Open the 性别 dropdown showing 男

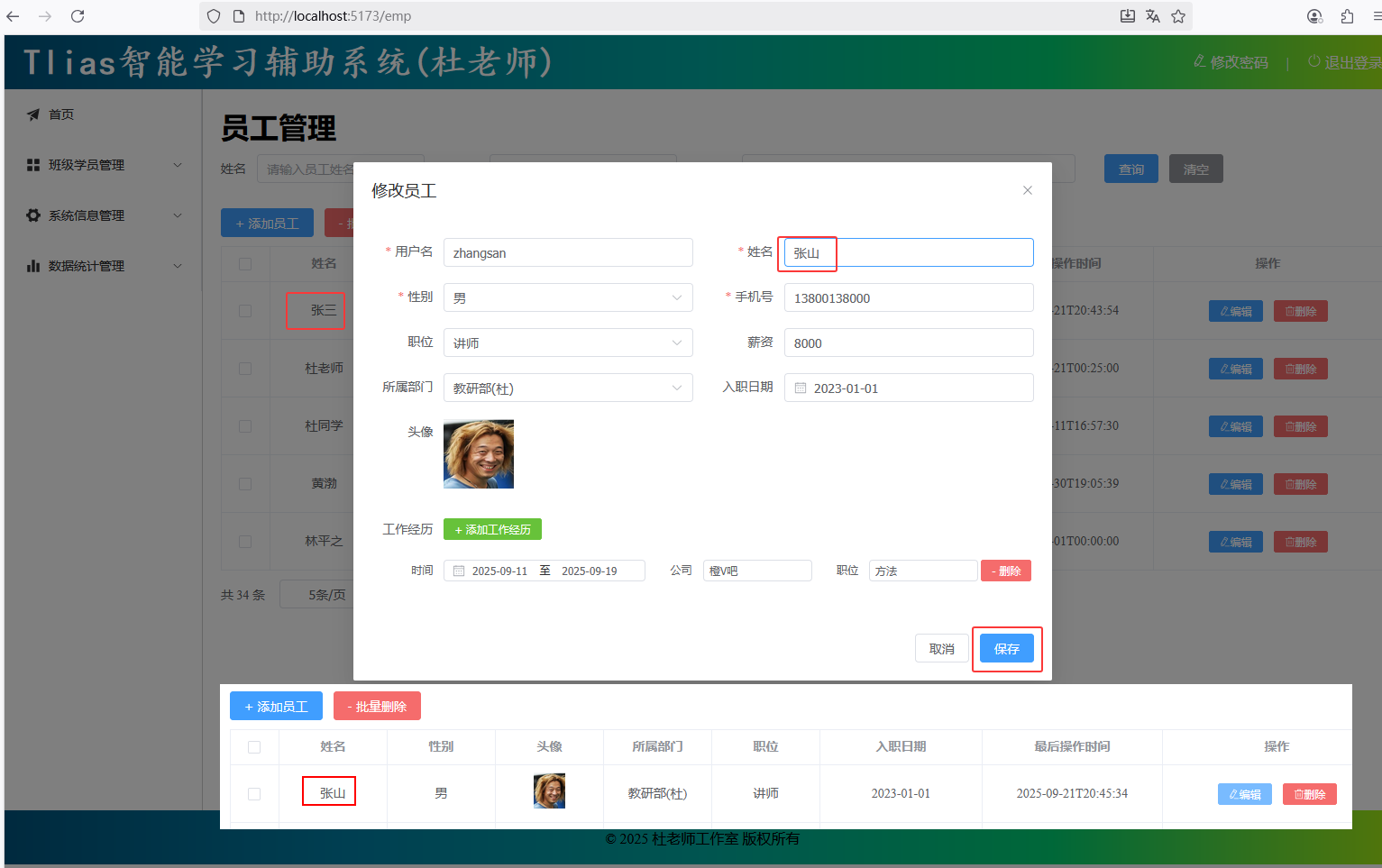click(x=568, y=298)
